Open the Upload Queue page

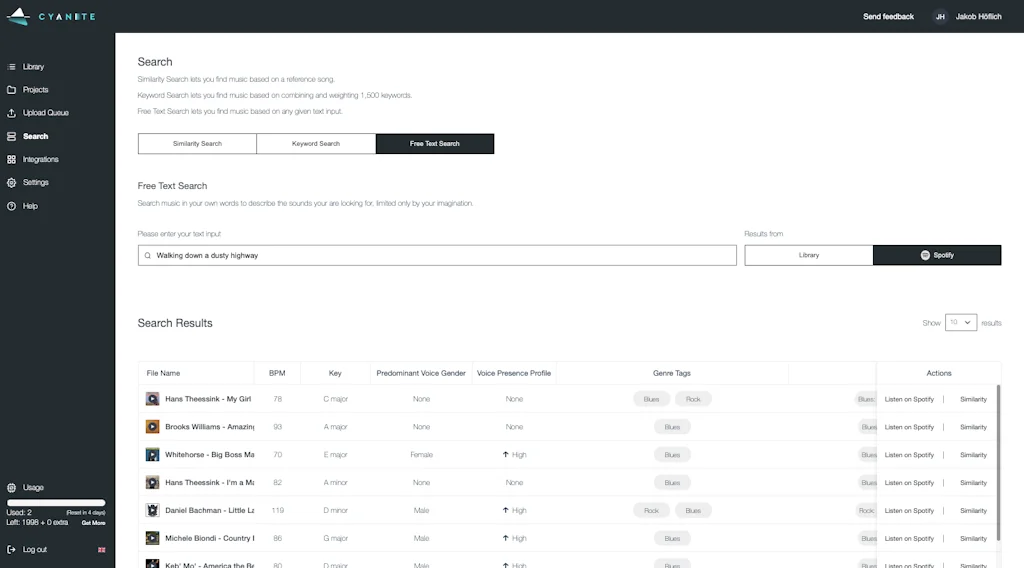point(45,113)
